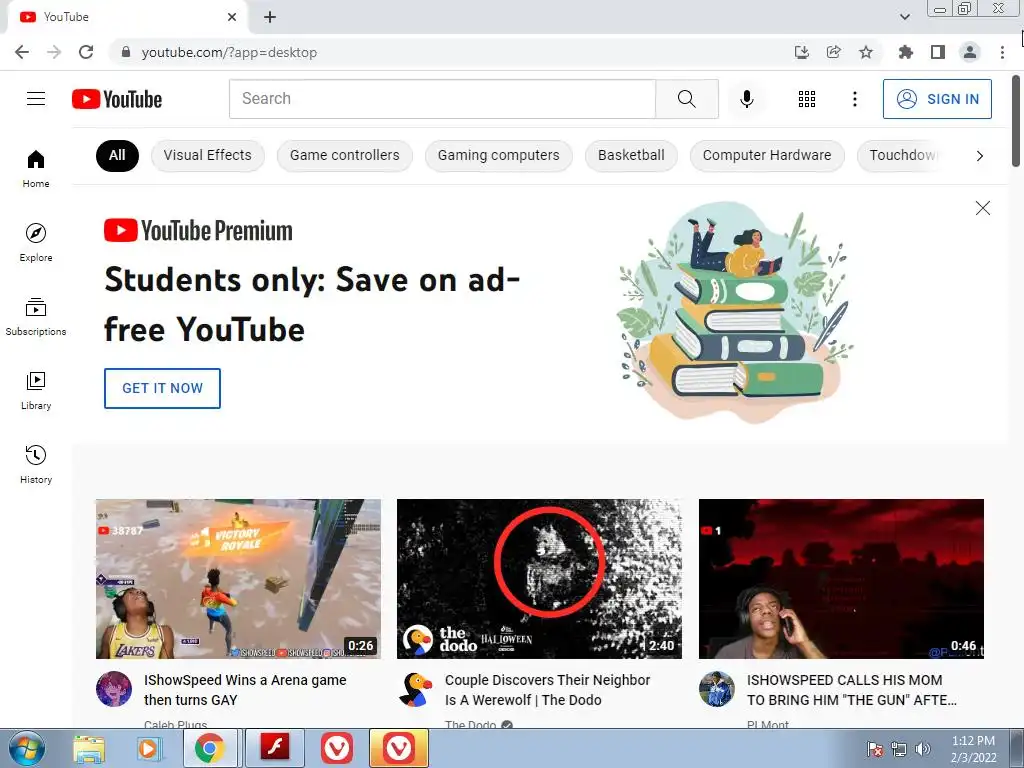Open Subscriptions in the sidebar
1024x768 pixels.
36,317
